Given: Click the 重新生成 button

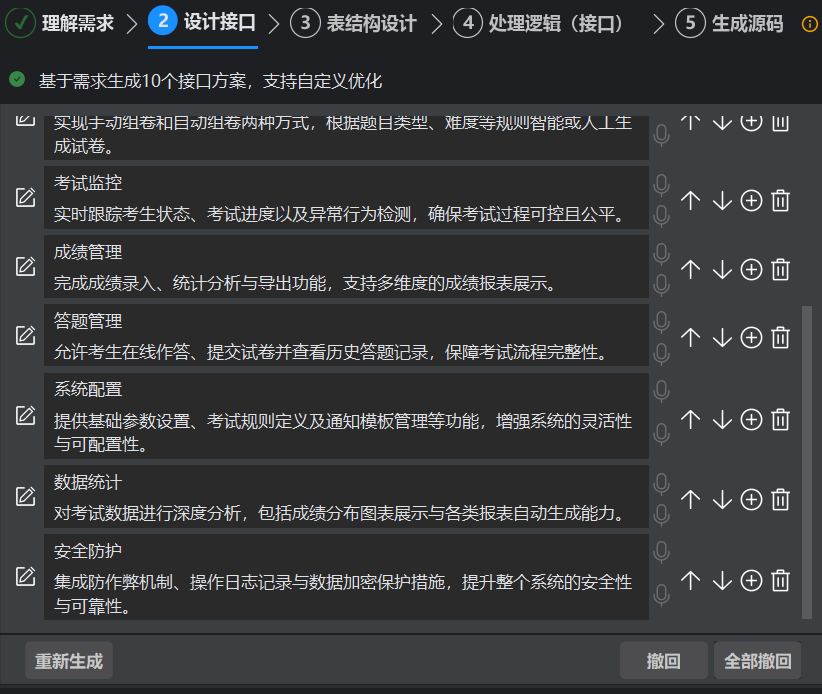Looking at the screenshot, I should (68, 660).
